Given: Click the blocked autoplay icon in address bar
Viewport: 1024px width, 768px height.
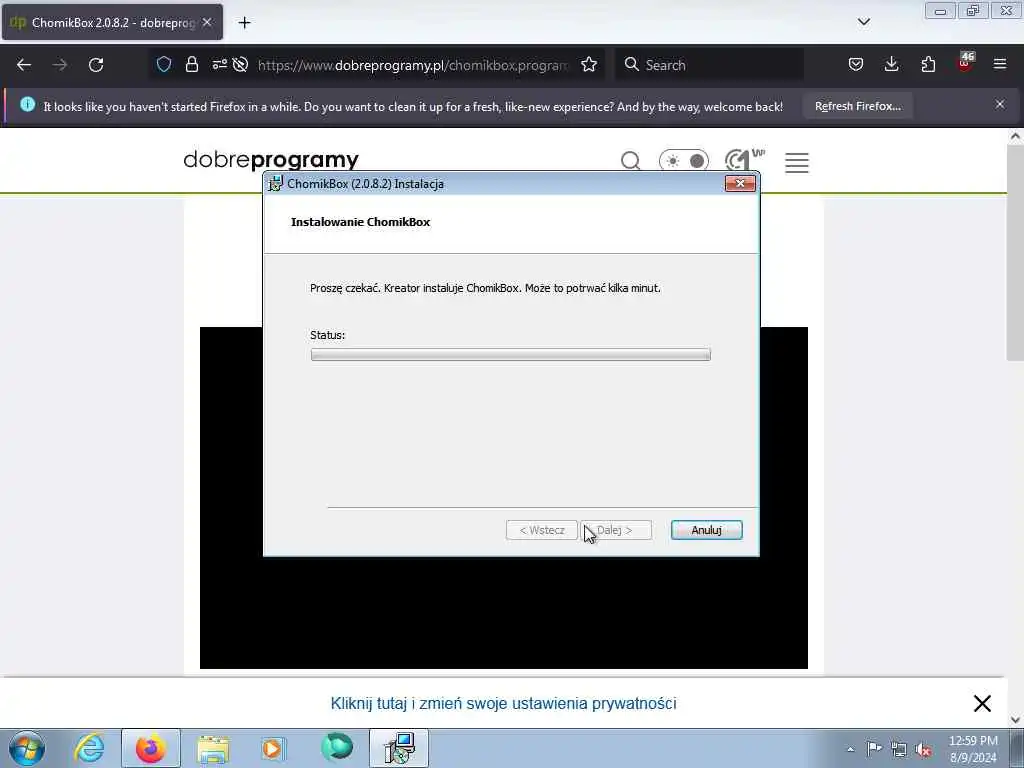Looking at the screenshot, I should click(x=240, y=64).
